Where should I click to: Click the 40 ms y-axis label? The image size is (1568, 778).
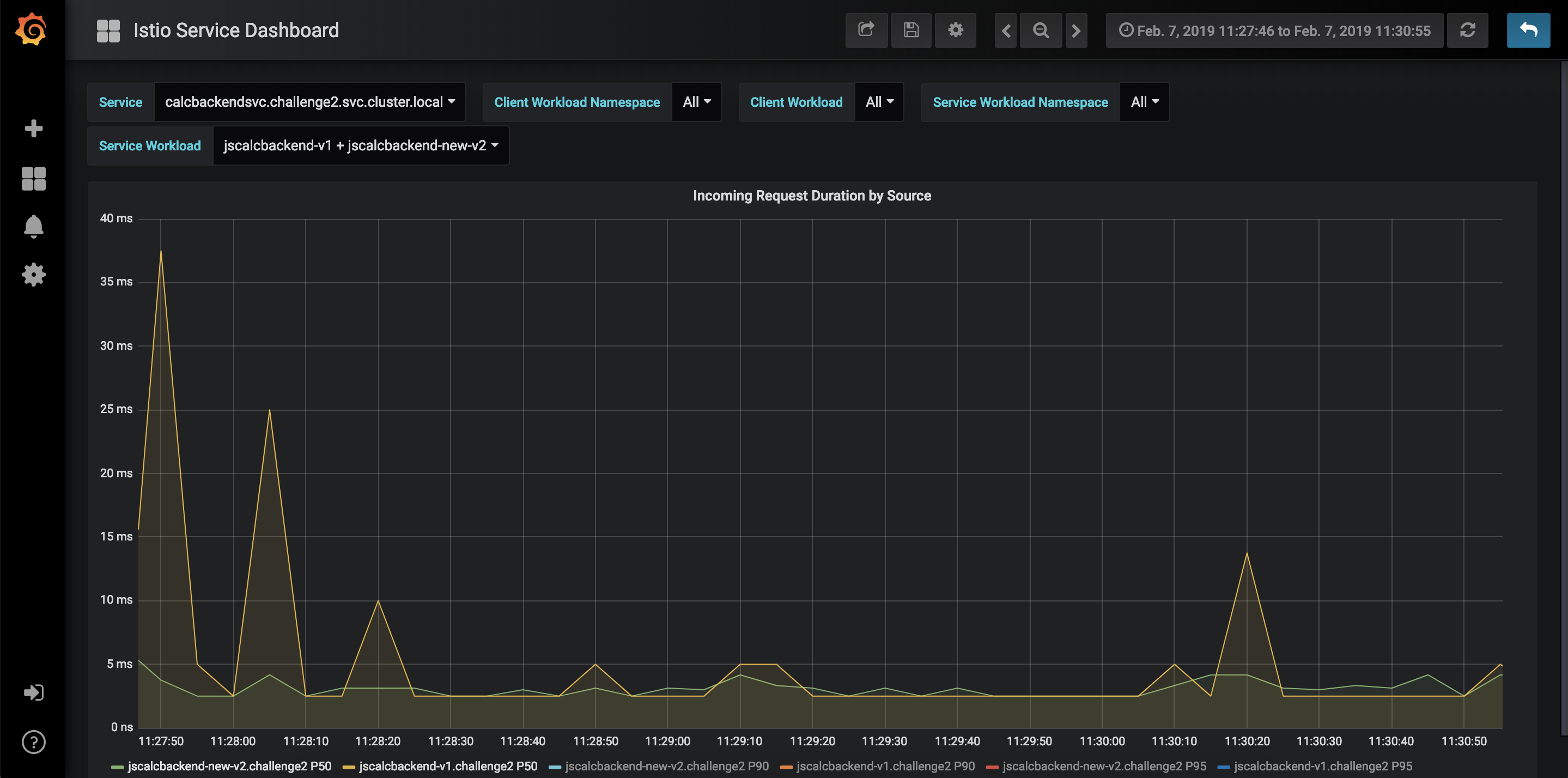(116, 218)
